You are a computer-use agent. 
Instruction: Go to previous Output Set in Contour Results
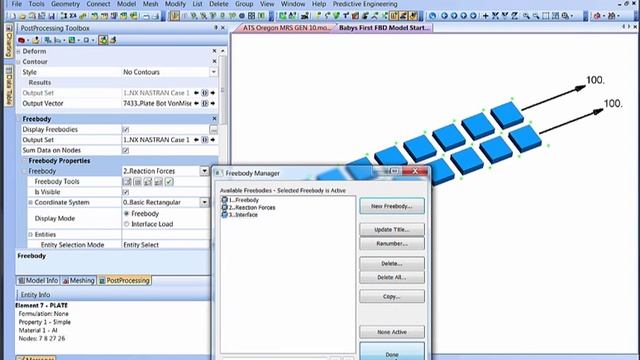[196, 93]
